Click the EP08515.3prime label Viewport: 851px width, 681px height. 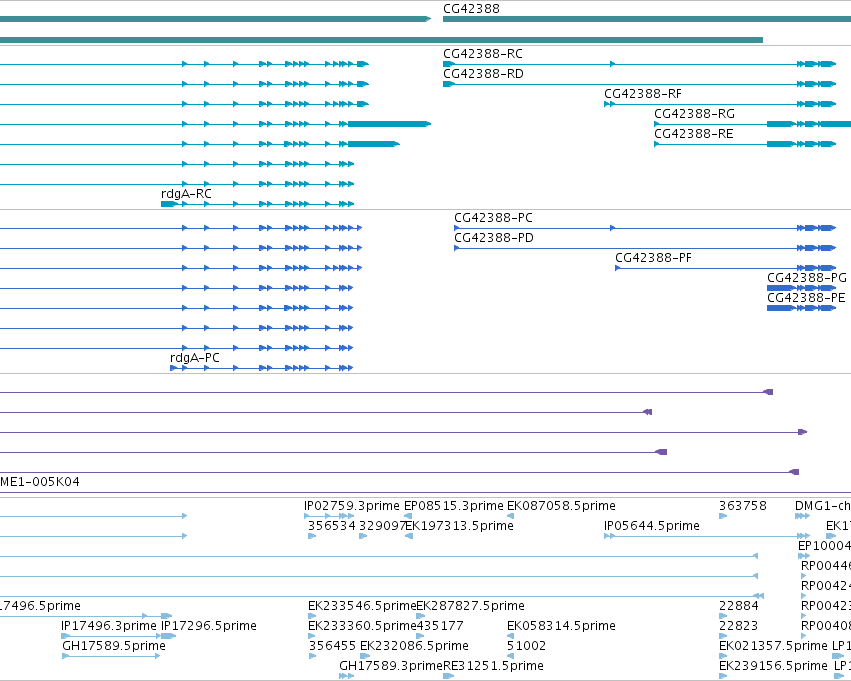click(x=454, y=506)
